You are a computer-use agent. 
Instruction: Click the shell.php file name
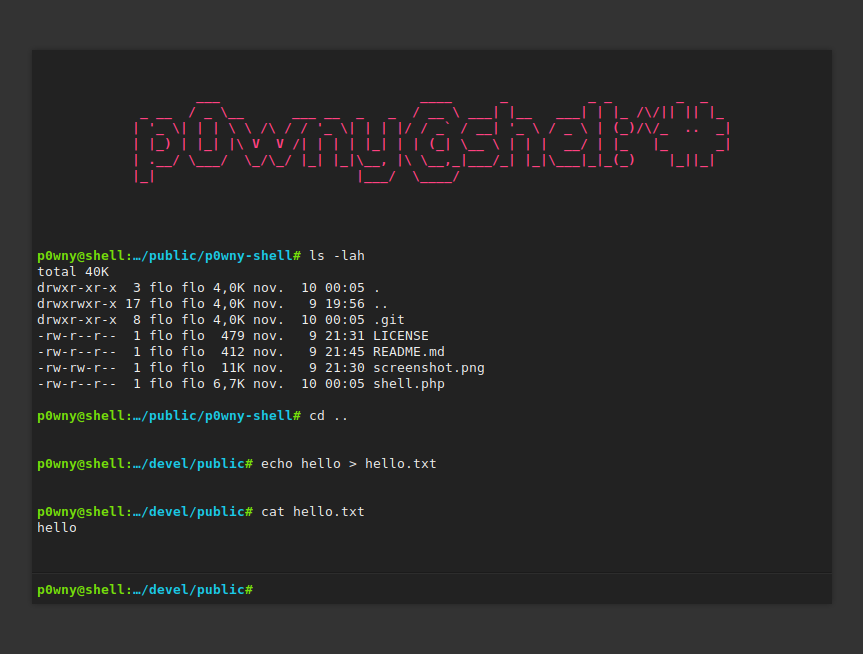[x=409, y=384]
